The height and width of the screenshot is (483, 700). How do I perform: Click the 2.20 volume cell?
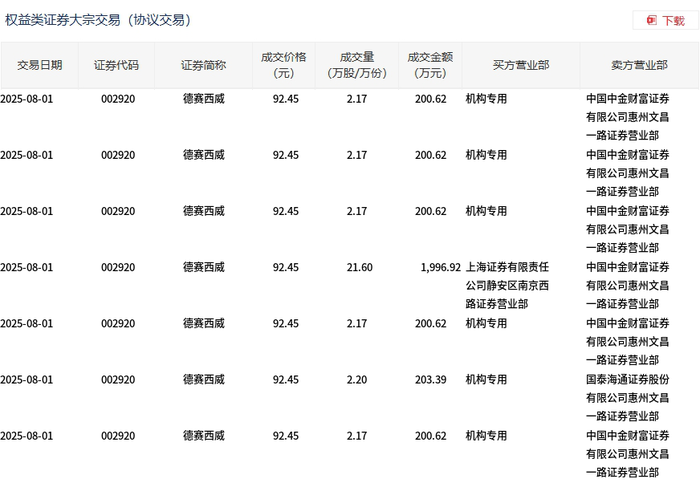tap(357, 380)
